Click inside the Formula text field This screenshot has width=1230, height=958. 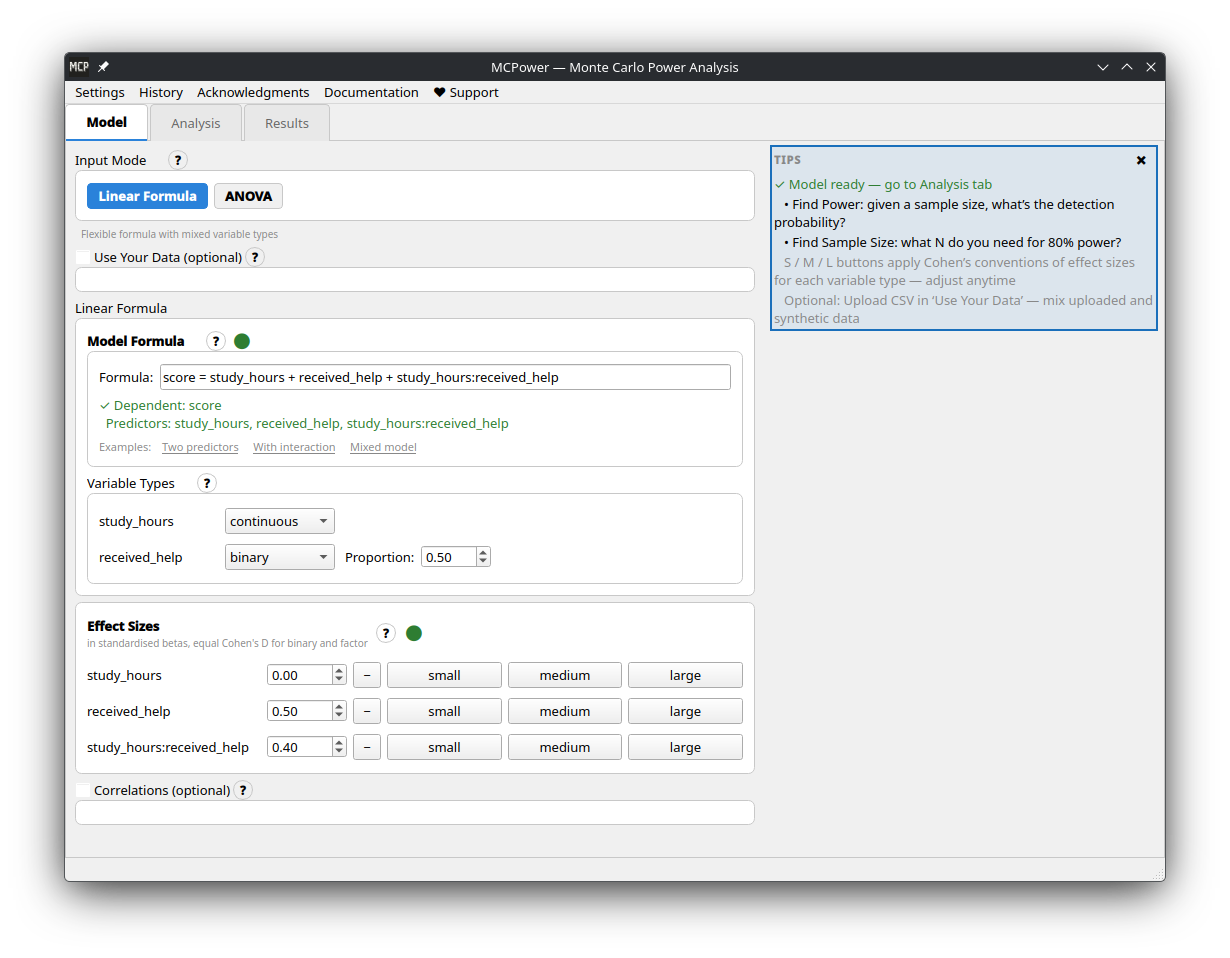(x=445, y=376)
